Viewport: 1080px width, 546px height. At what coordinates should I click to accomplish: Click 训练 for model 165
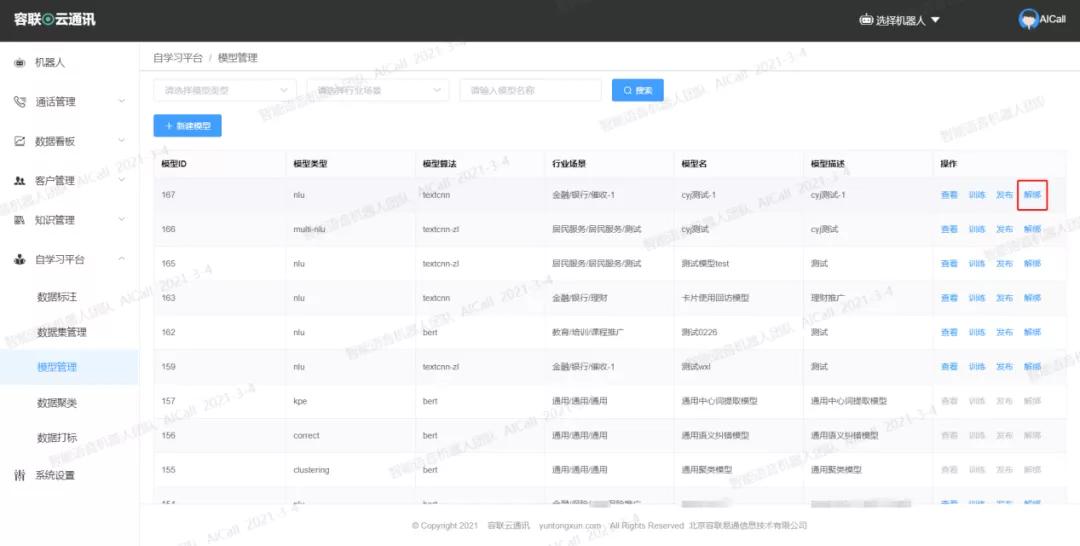977,264
